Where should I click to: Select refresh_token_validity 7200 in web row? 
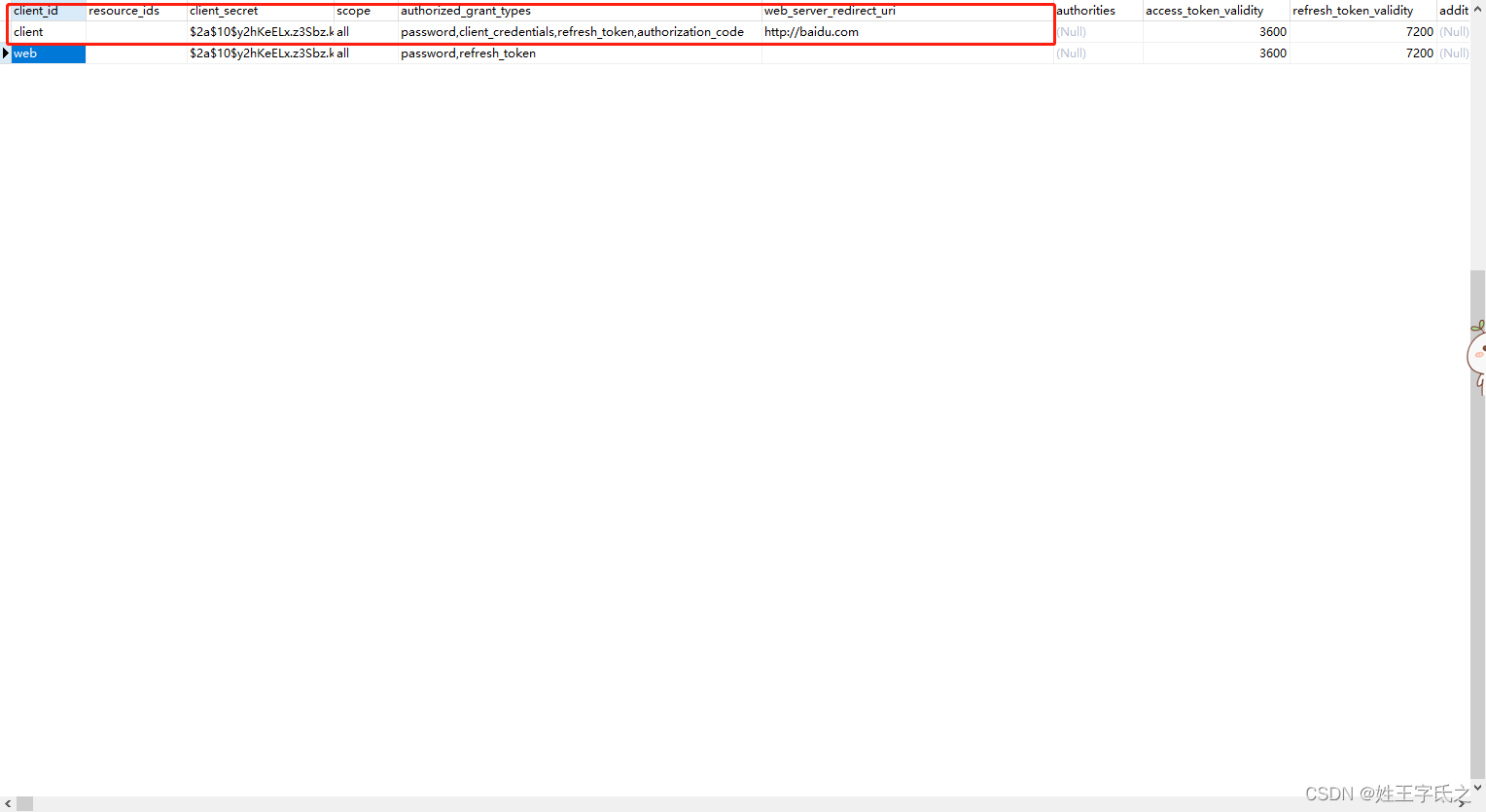1363,53
